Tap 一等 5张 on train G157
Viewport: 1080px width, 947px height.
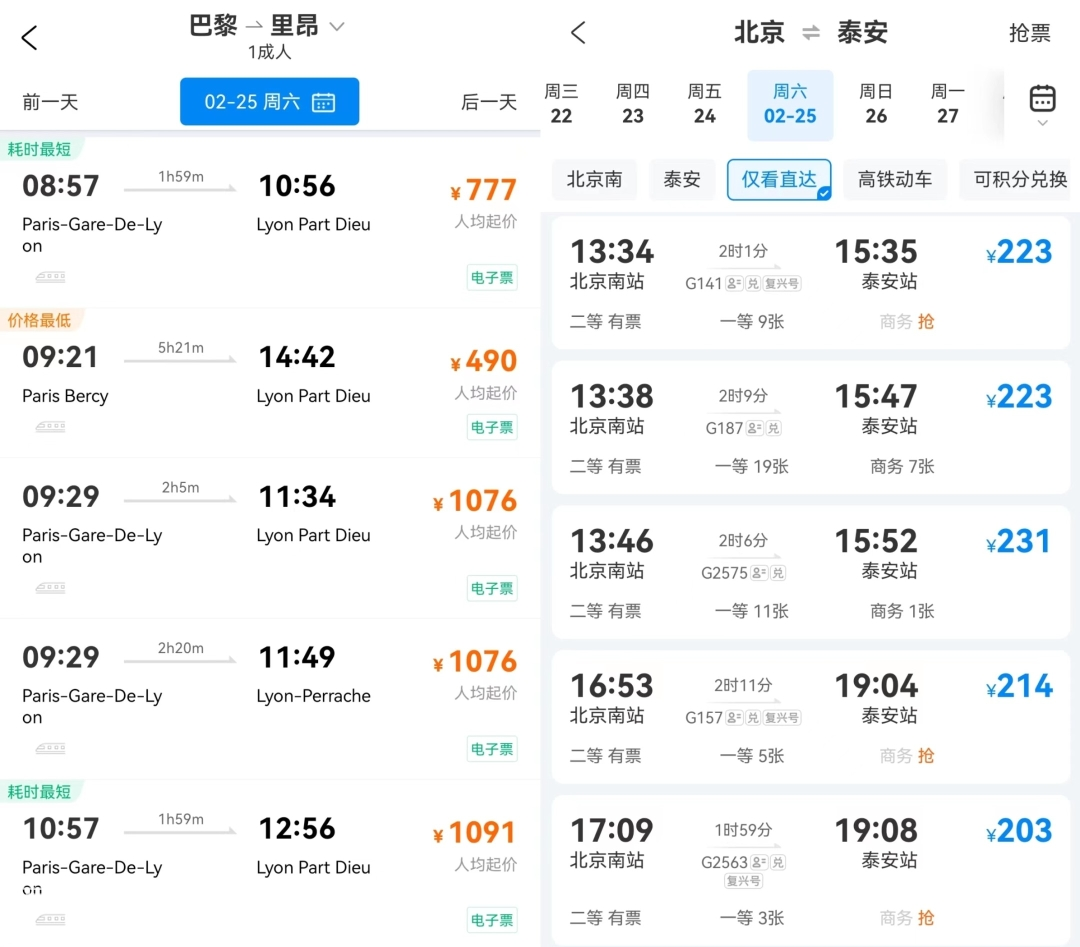click(751, 756)
